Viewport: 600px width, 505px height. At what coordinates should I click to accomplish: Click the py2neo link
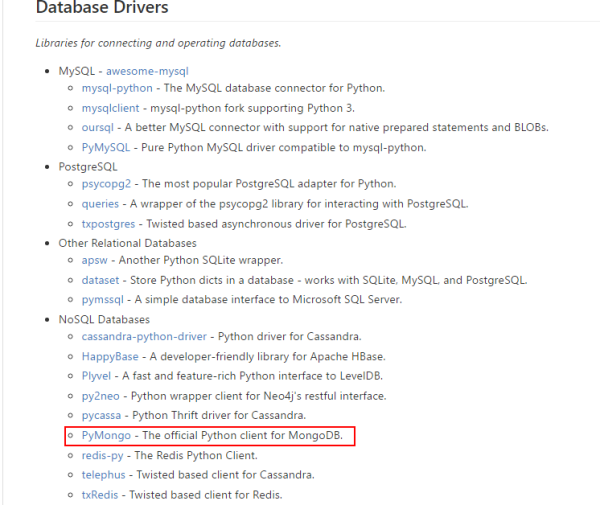pyautogui.click(x=100, y=396)
